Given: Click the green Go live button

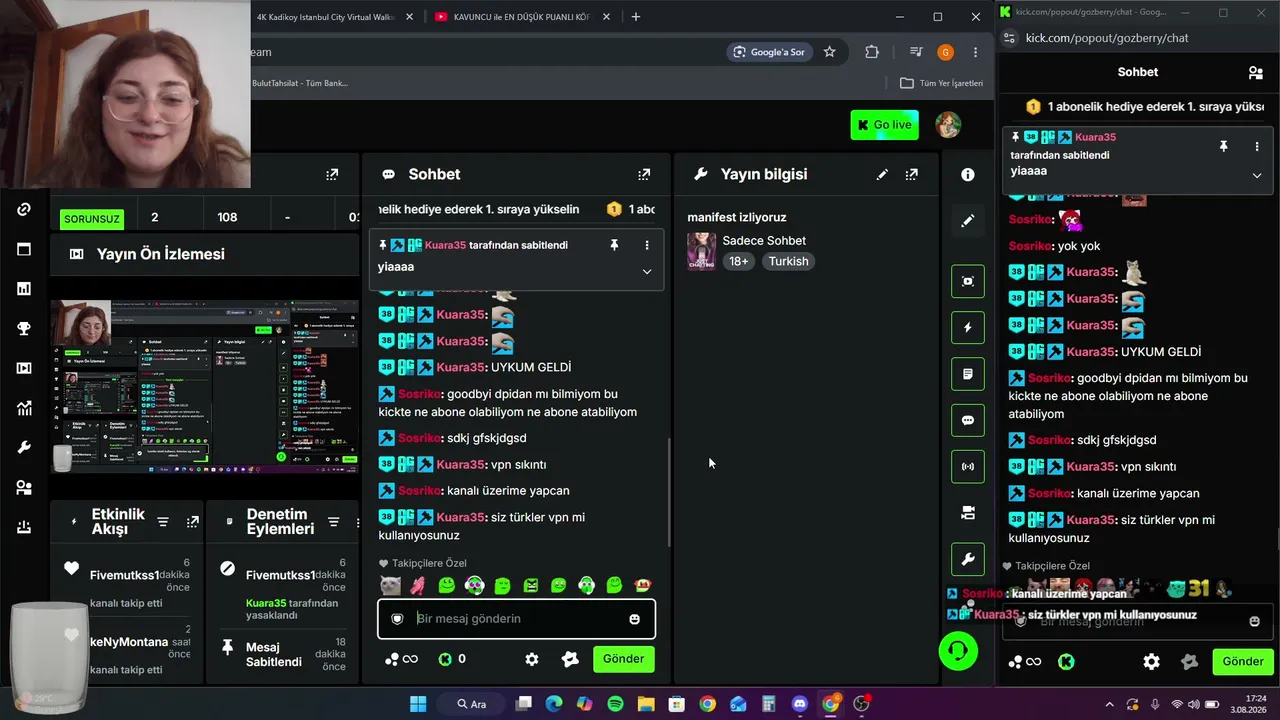Looking at the screenshot, I should (x=884, y=125).
